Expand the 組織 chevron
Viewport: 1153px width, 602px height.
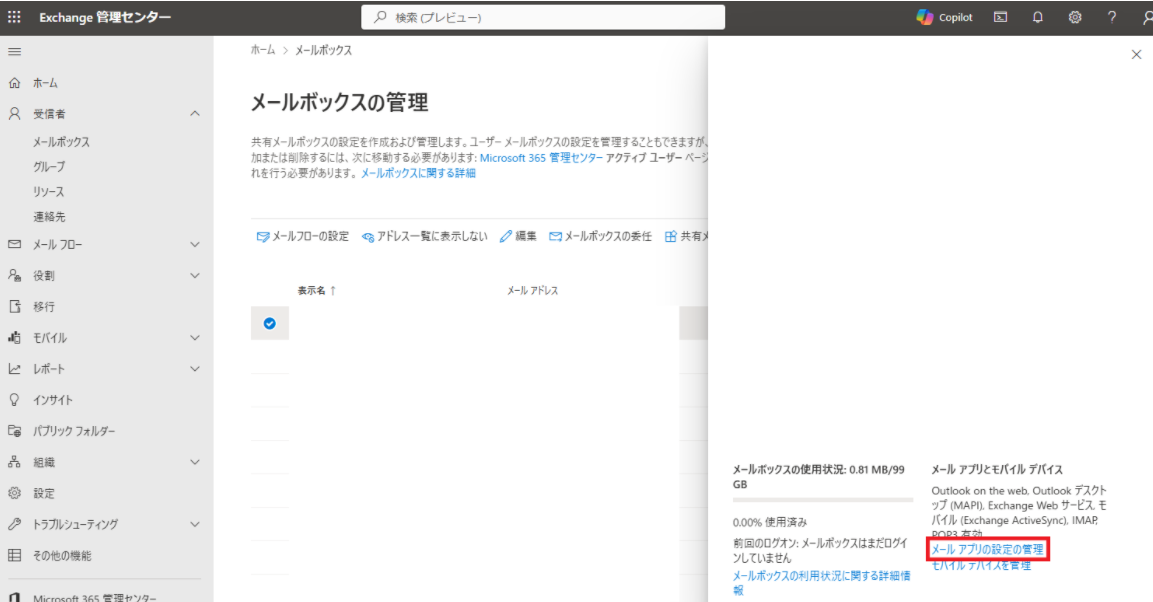[195, 462]
